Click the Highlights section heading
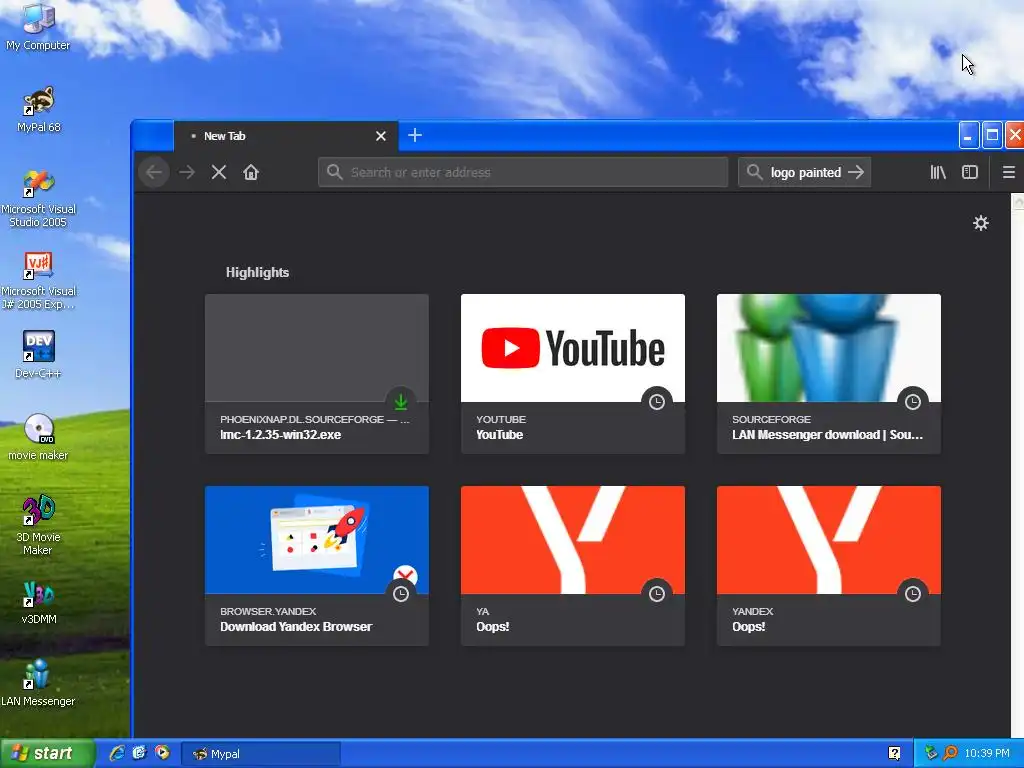This screenshot has height=768, width=1024. click(257, 272)
